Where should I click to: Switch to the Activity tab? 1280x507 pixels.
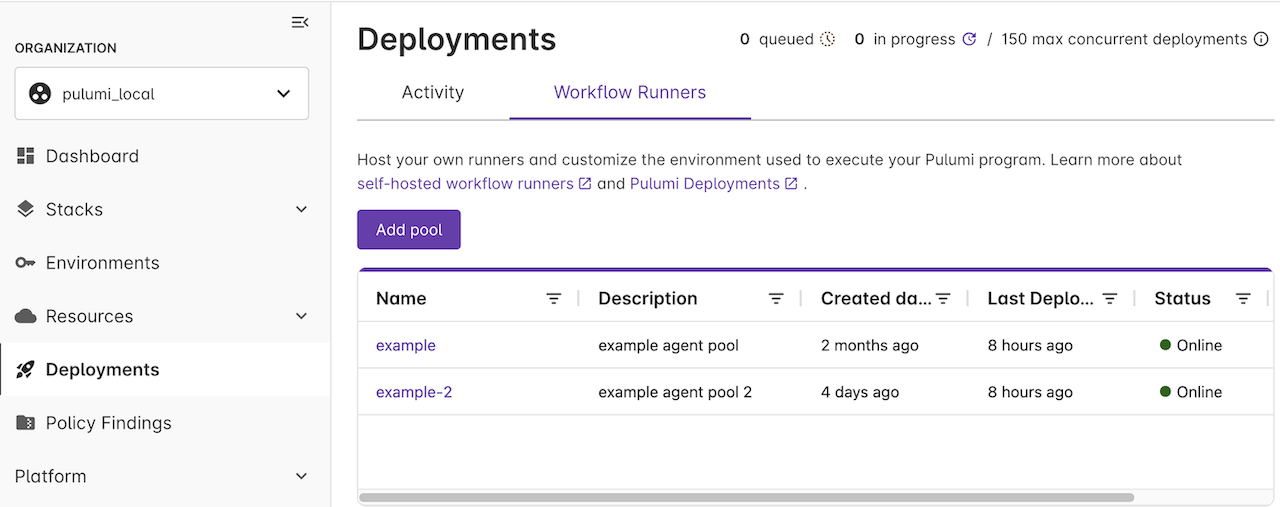(432, 93)
